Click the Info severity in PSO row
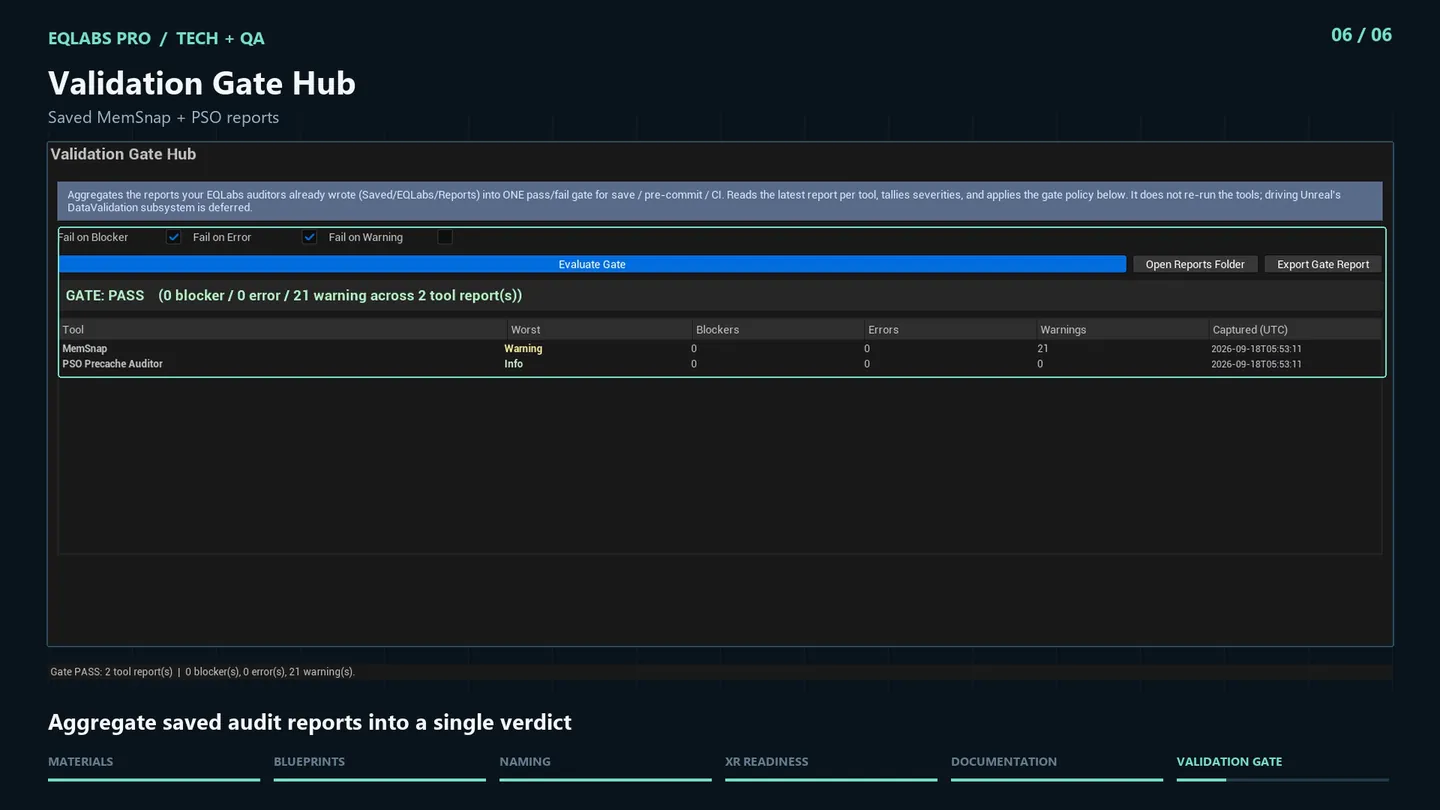The image size is (1440, 810). pyautogui.click(x=513, y=364)
